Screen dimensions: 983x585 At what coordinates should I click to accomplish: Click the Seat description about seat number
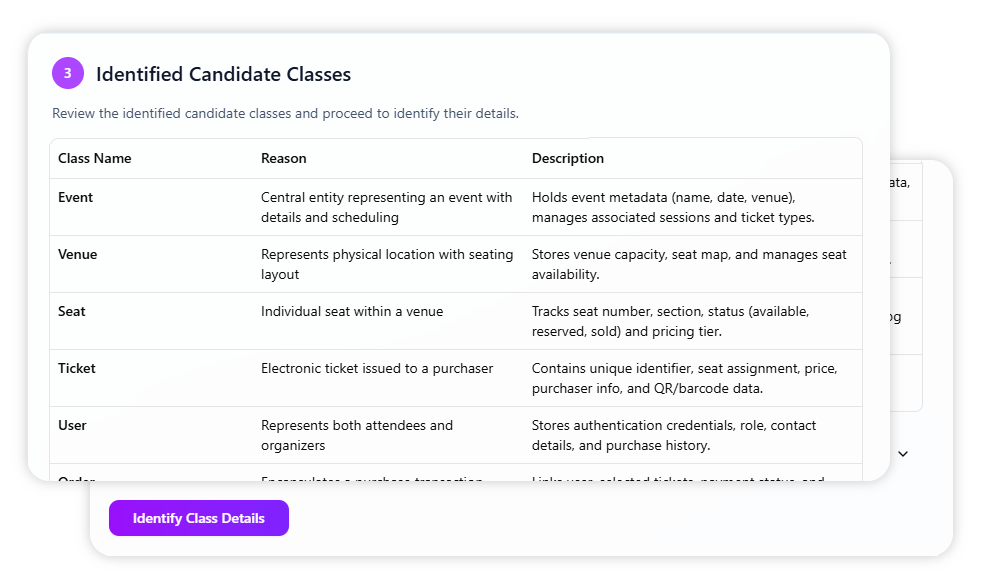pyautogui.click(x=684, y=321)
